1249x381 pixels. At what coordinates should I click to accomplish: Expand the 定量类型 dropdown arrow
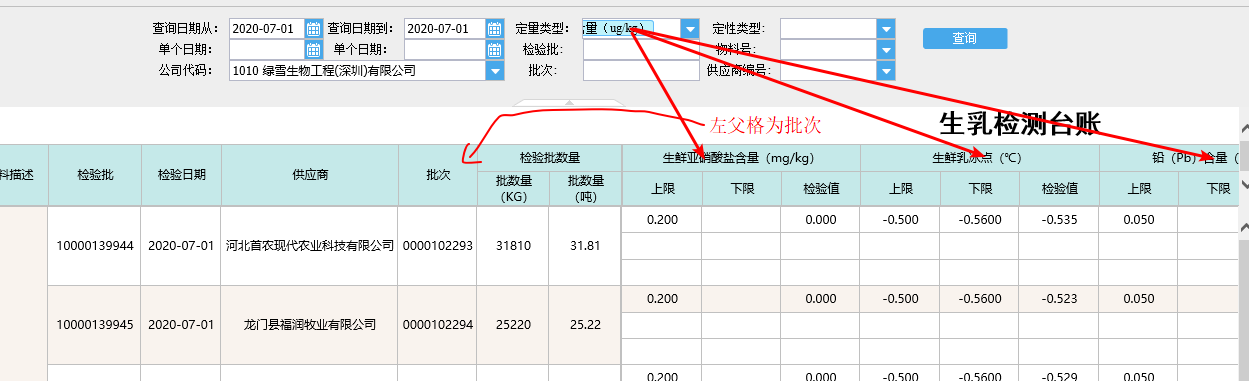click(x=690, y=29)
